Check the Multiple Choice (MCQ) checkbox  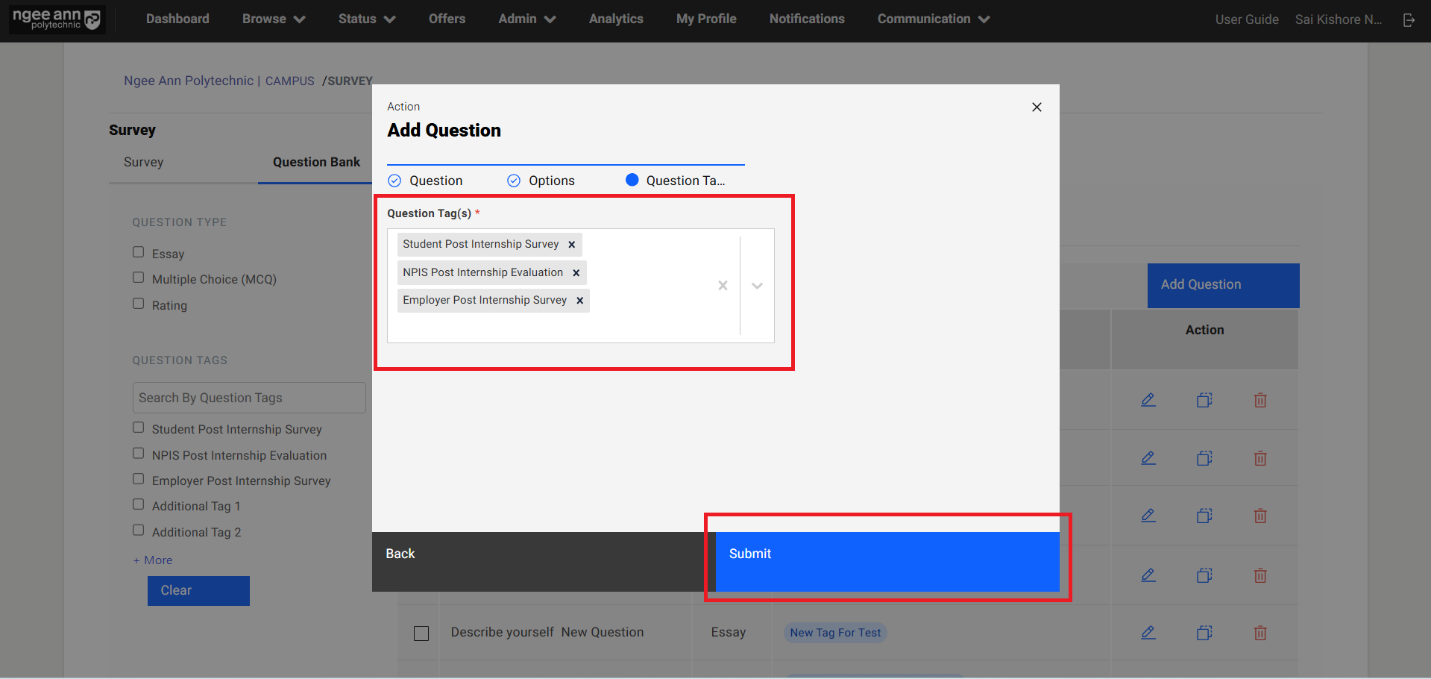click(139, 278)
